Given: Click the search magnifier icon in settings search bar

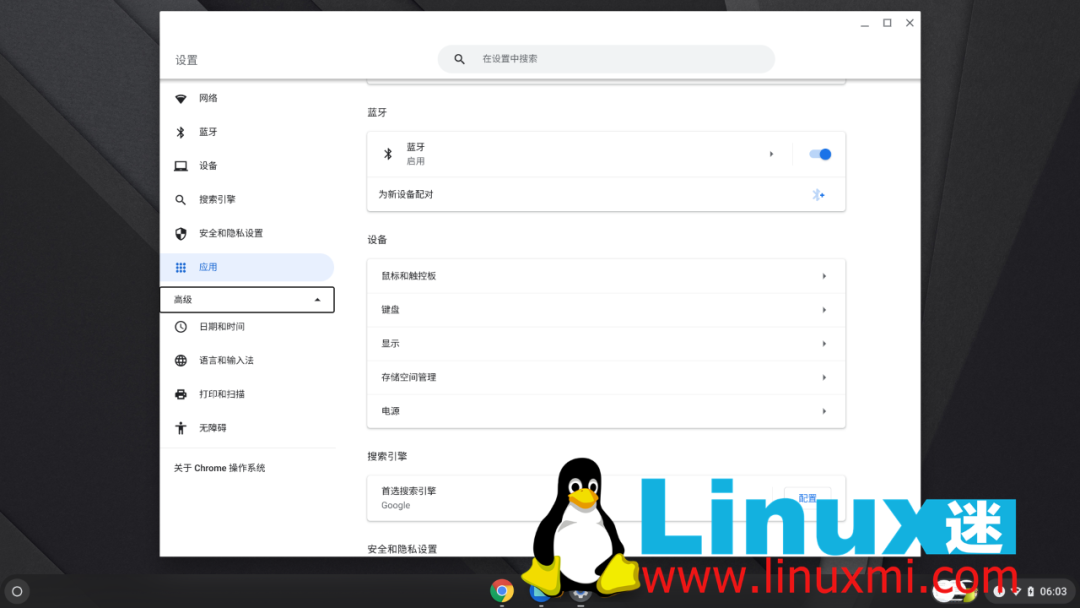Looking at the screenshot, I should pos(459,59).
